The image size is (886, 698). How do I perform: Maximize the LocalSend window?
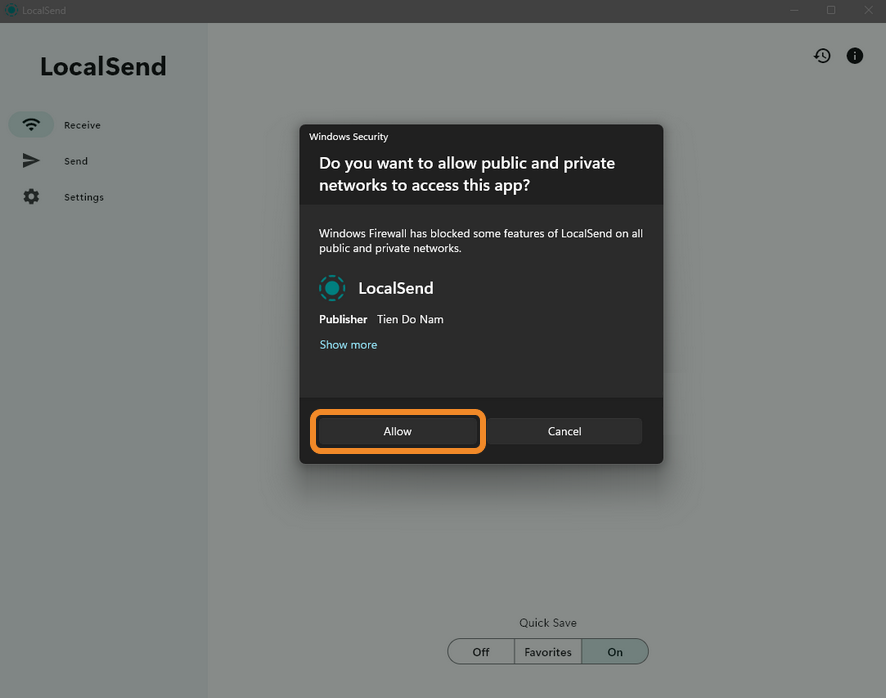click(x=831, y=10)
